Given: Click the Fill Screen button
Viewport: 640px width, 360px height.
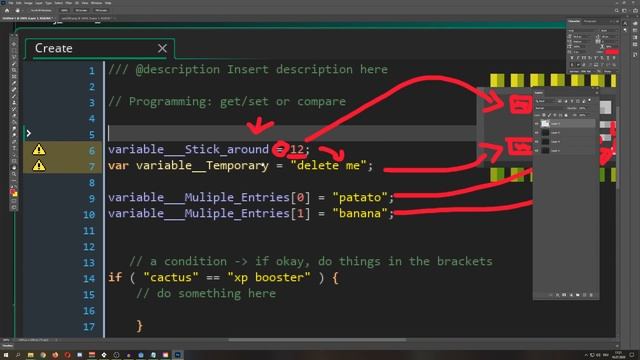Looking at the screenshot, I should click(101, 11).
